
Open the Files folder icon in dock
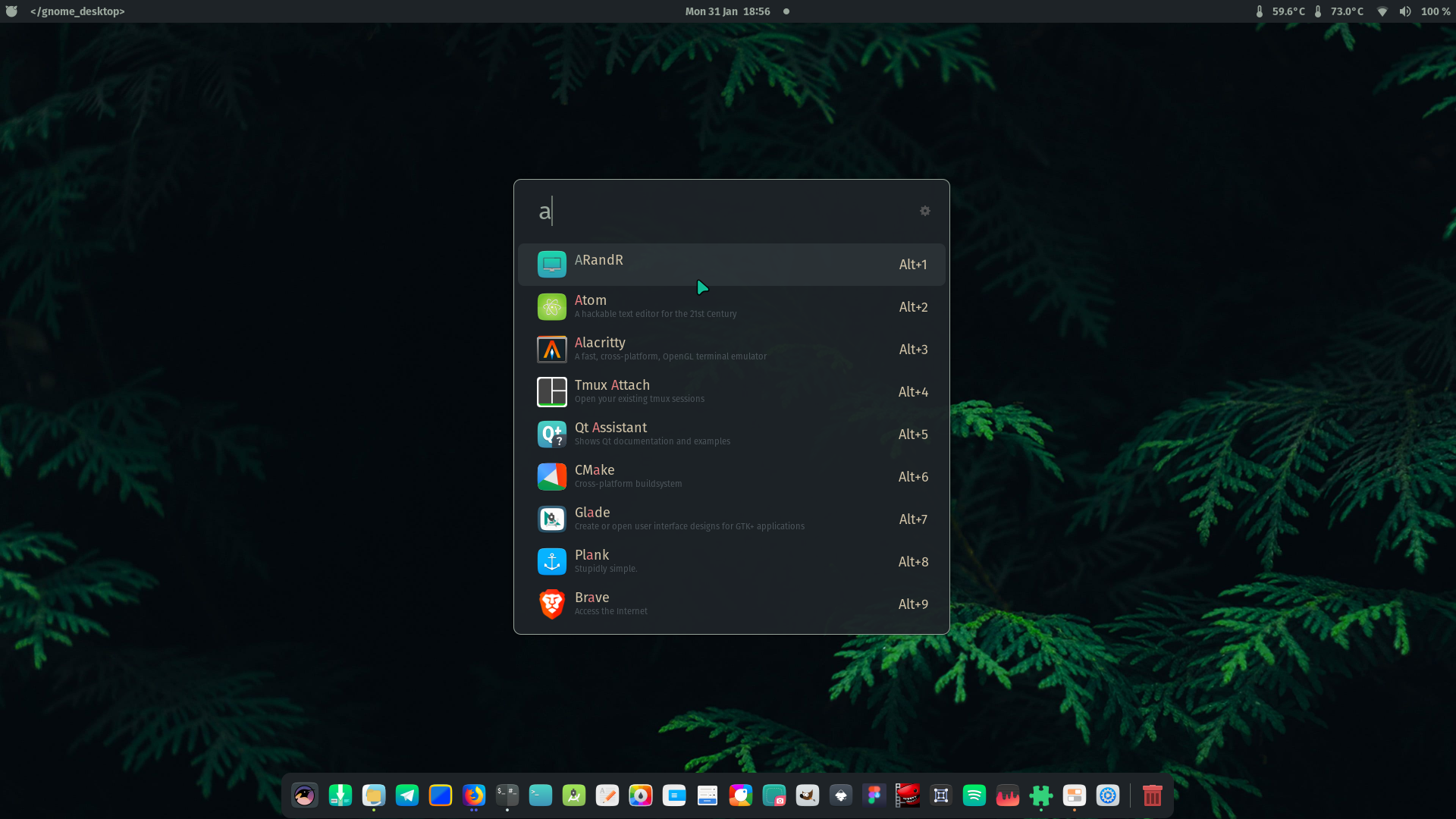pos(374,795)
